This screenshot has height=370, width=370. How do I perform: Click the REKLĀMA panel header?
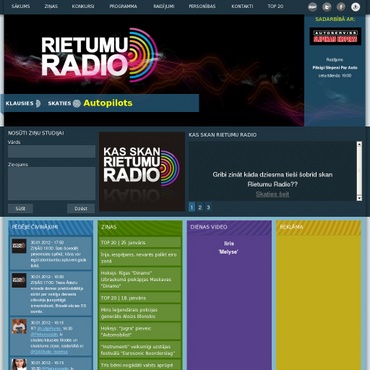tap(319, 227)
